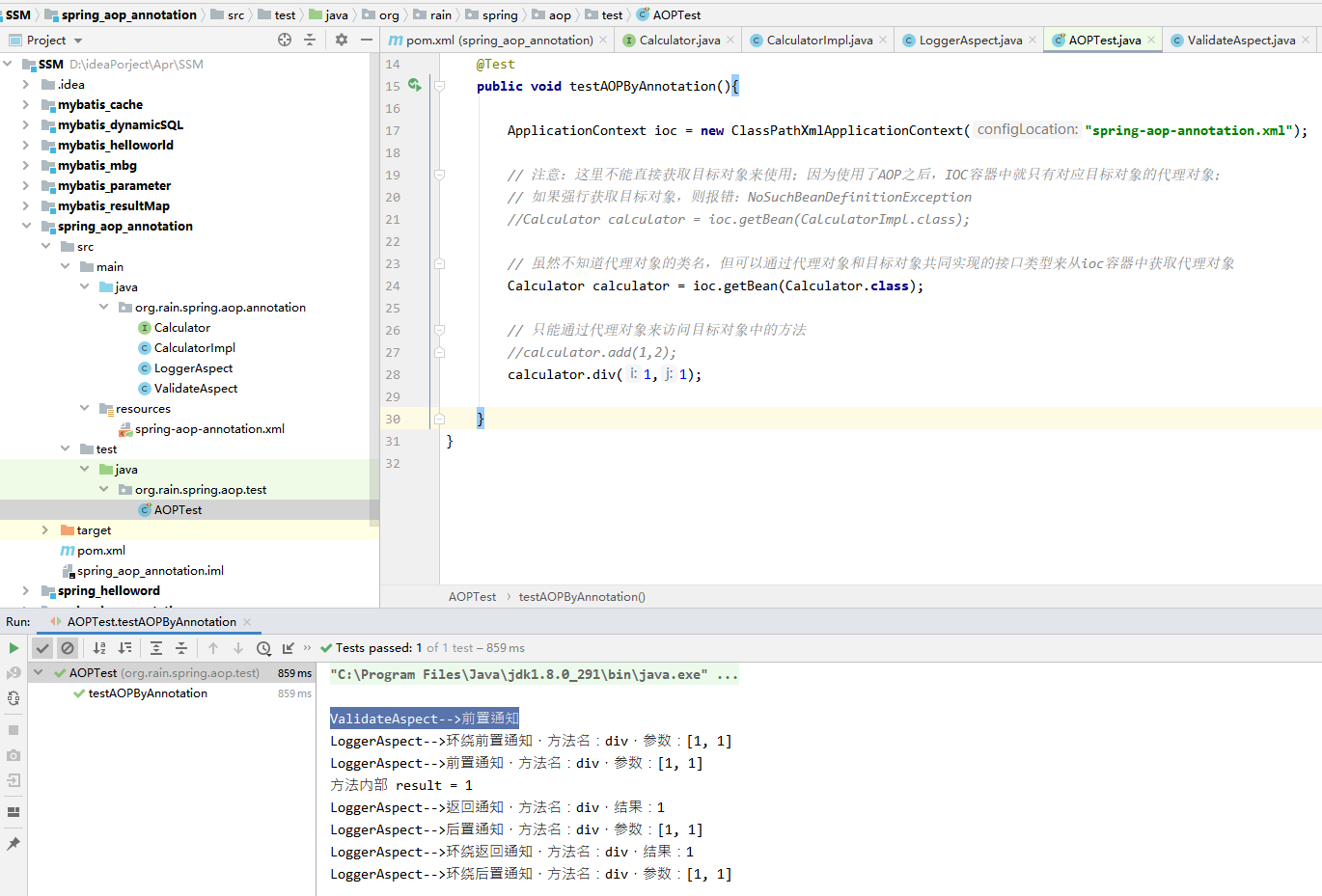The width and height of the screenshot is (1322, 896).
Task: Hide the Project tool window
Action: 367,40
